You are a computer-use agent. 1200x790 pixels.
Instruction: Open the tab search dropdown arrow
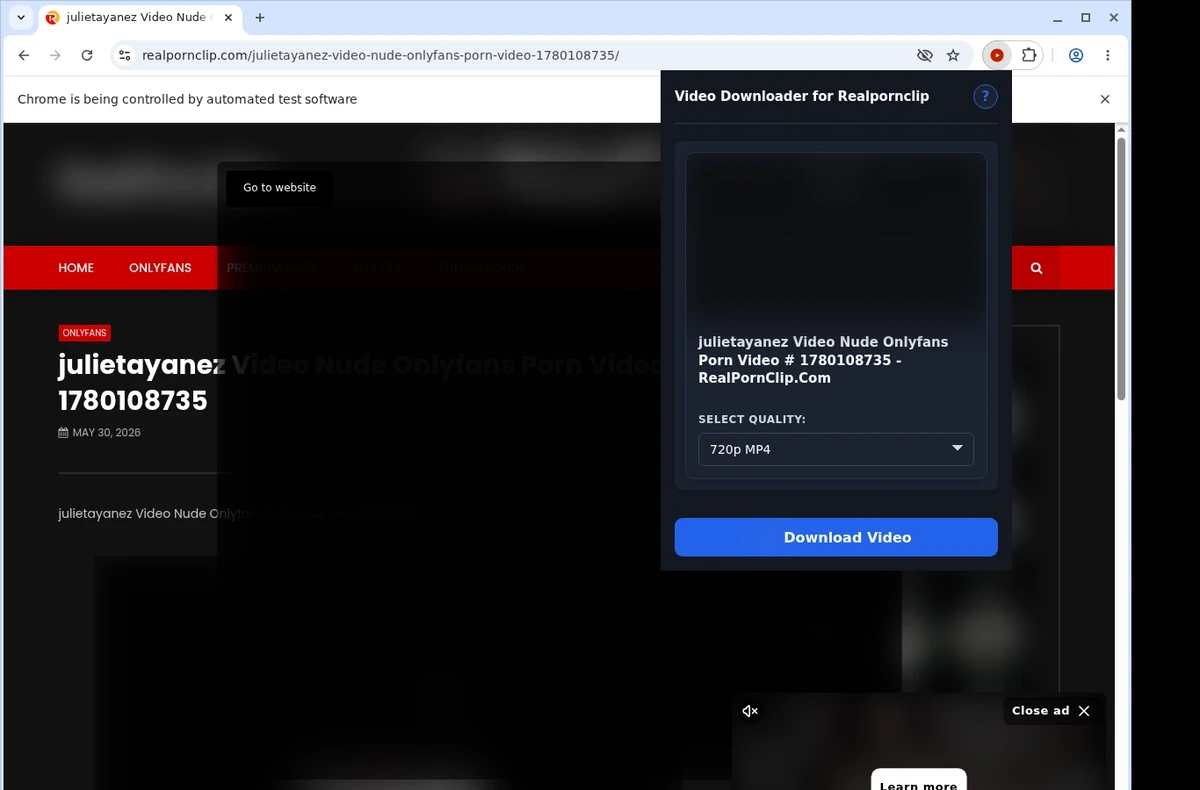coord(21,18)
